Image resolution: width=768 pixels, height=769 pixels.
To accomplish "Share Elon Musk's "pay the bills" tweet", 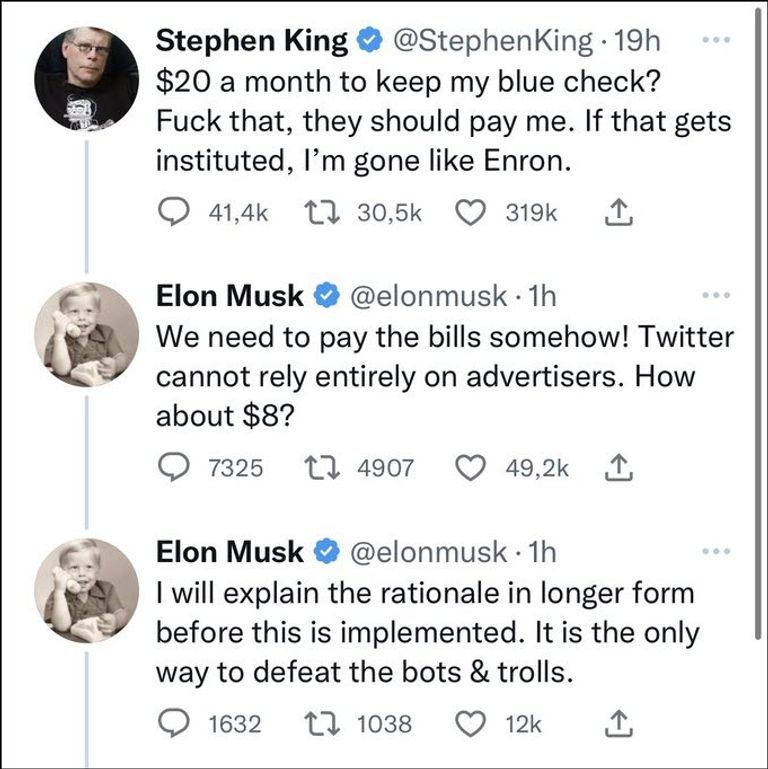I will pos(619,467).
